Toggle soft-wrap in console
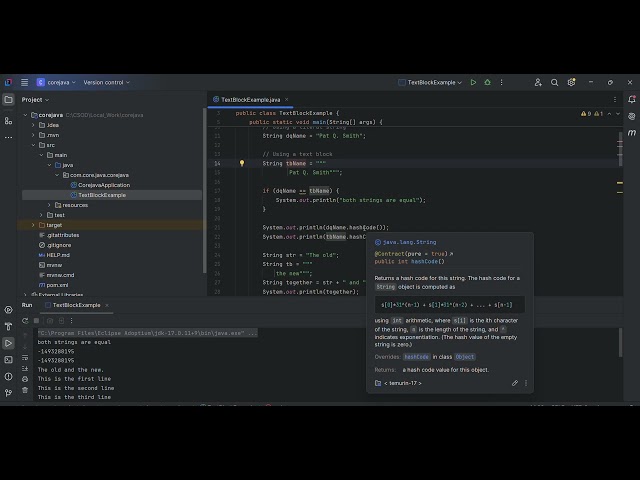 coord(25,358)
